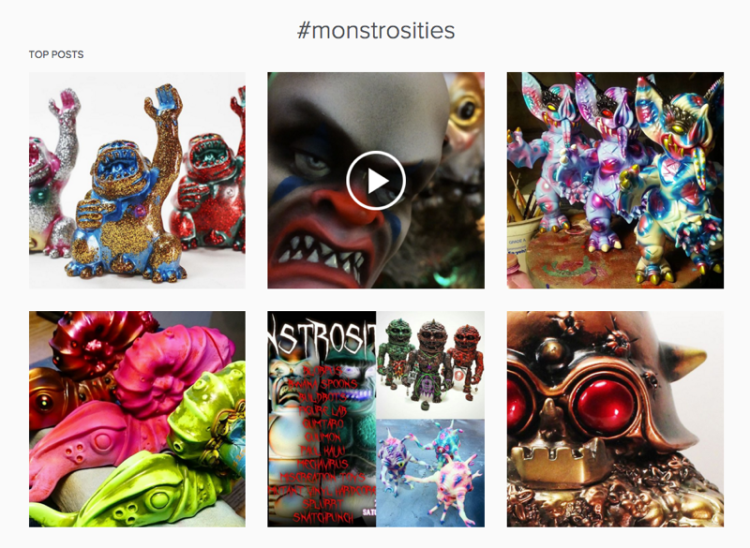Select the three robot monster figures image
This screenshot has height=548, width=750.
pos(430,365)
